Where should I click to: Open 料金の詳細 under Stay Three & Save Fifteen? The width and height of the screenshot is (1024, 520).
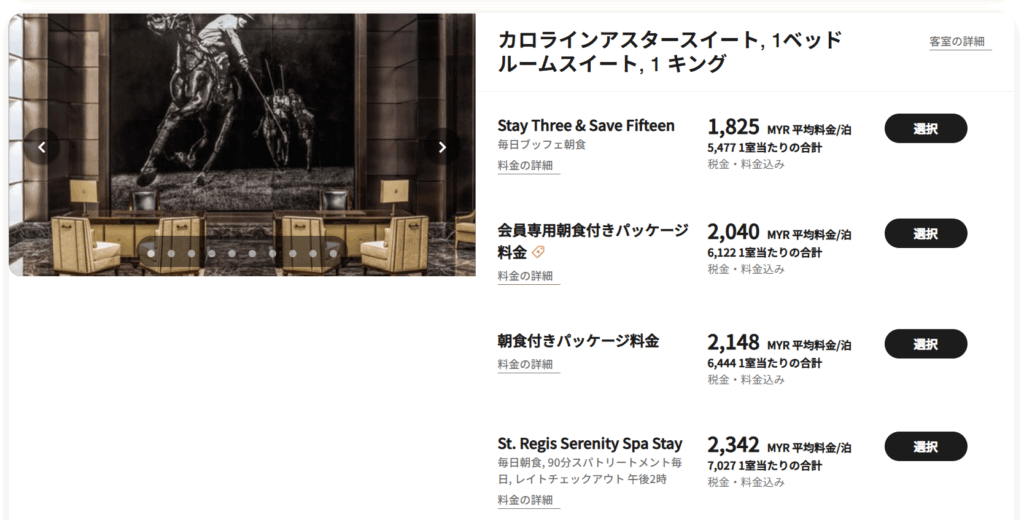coord(525,165)
